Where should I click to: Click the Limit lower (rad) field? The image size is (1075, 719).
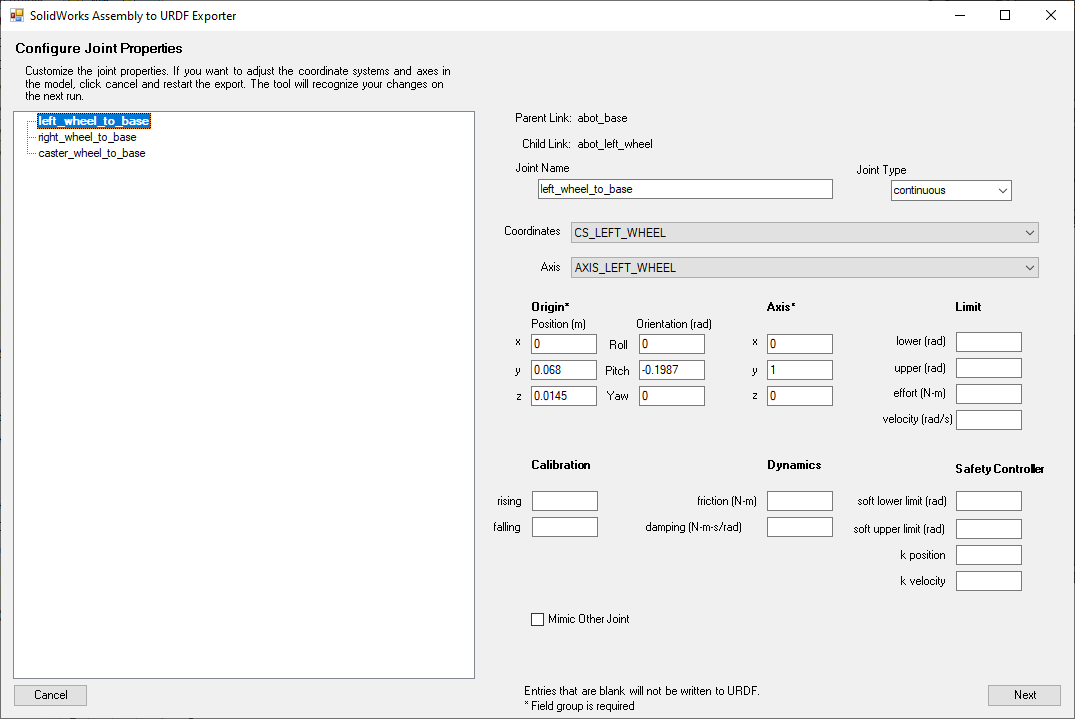pos(988,342)
